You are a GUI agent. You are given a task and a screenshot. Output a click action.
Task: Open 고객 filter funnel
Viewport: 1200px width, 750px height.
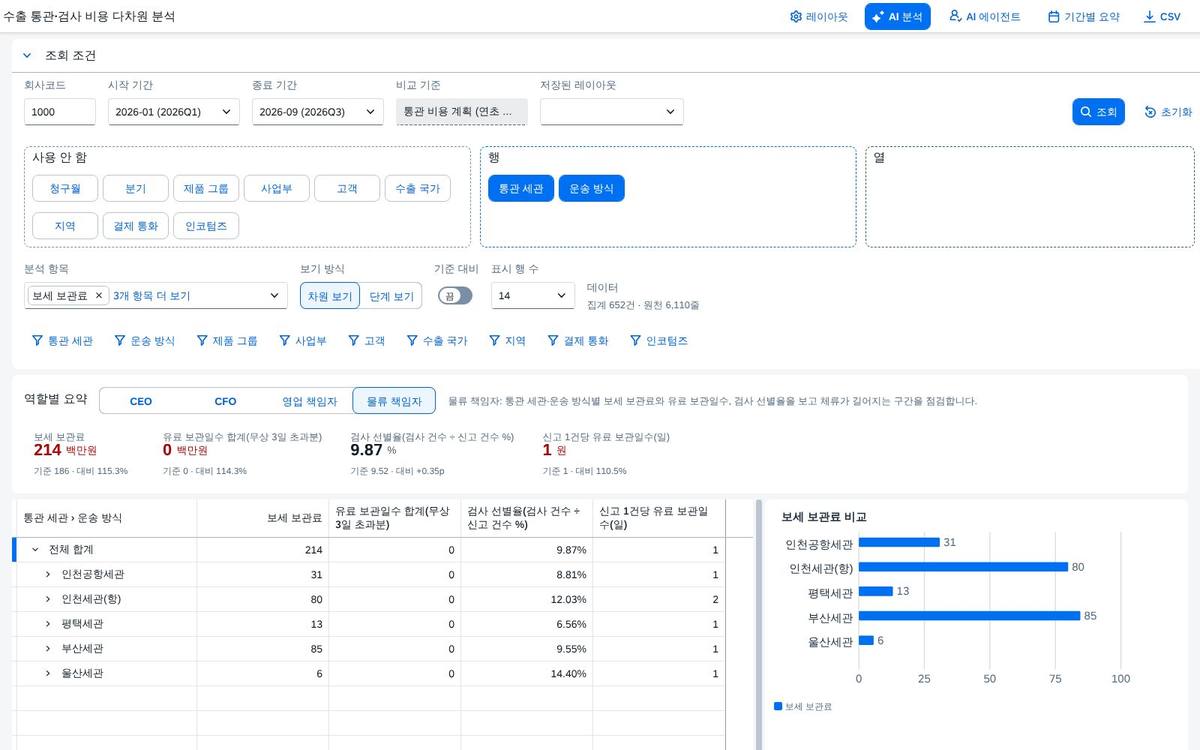coord(365,341)
